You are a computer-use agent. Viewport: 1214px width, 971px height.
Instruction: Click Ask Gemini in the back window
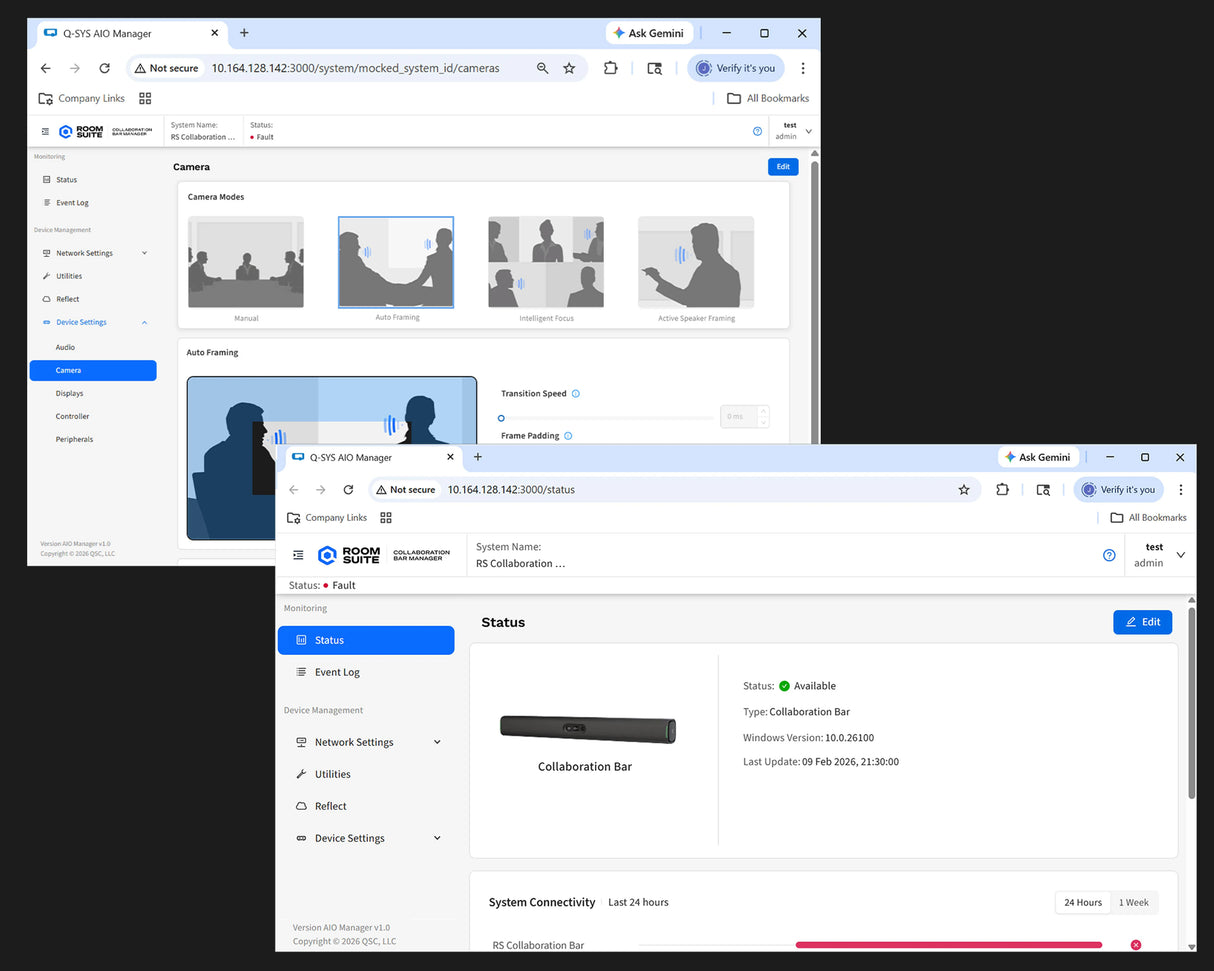pyautogui.click(x=650, y=33)
